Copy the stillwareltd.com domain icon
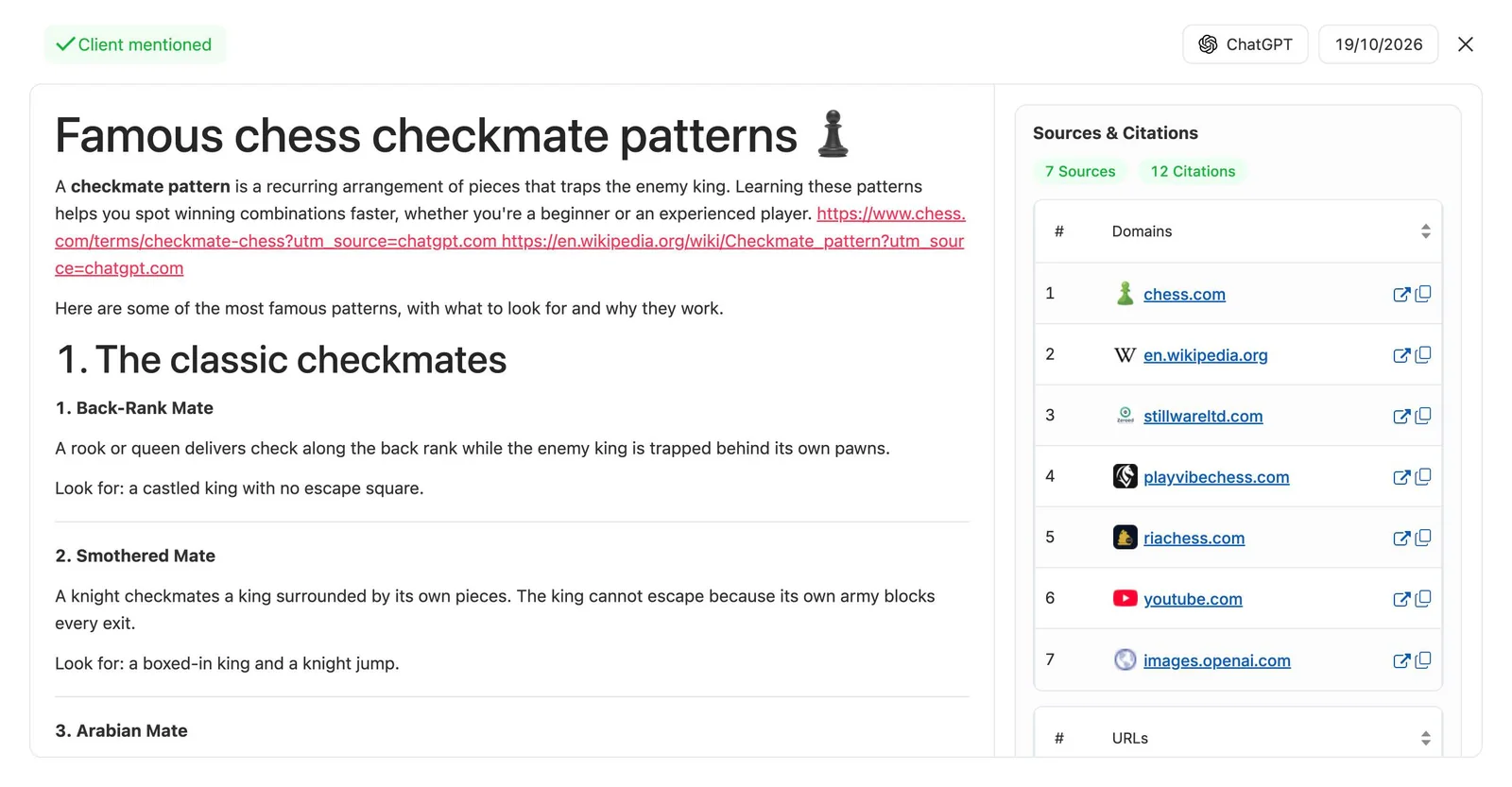The width and height of the screenshot is (1512, 787). click(x=1423, y=416)
